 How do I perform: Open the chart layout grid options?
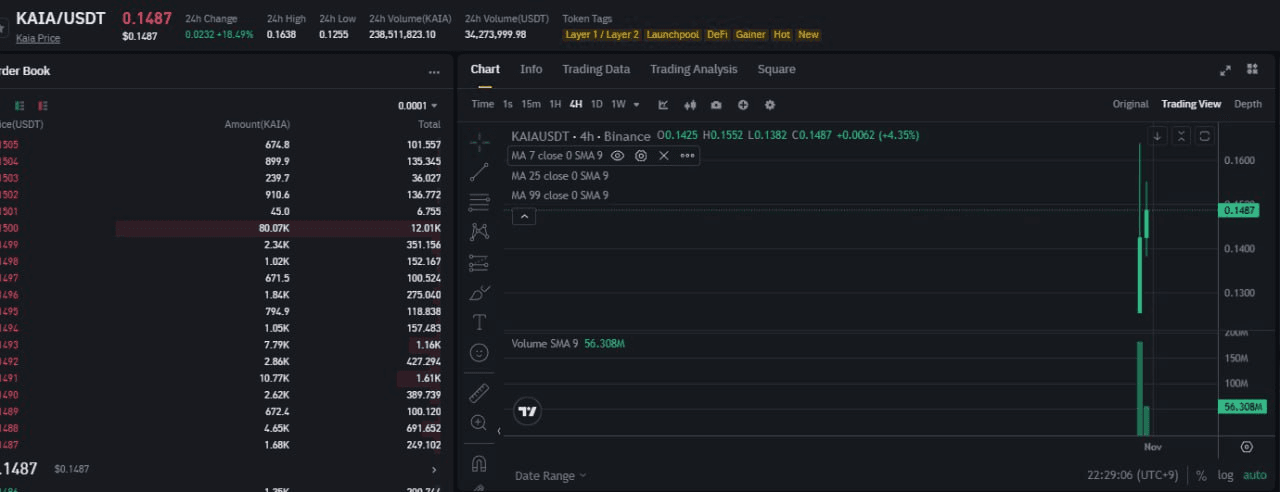(x=1252, y=69)
